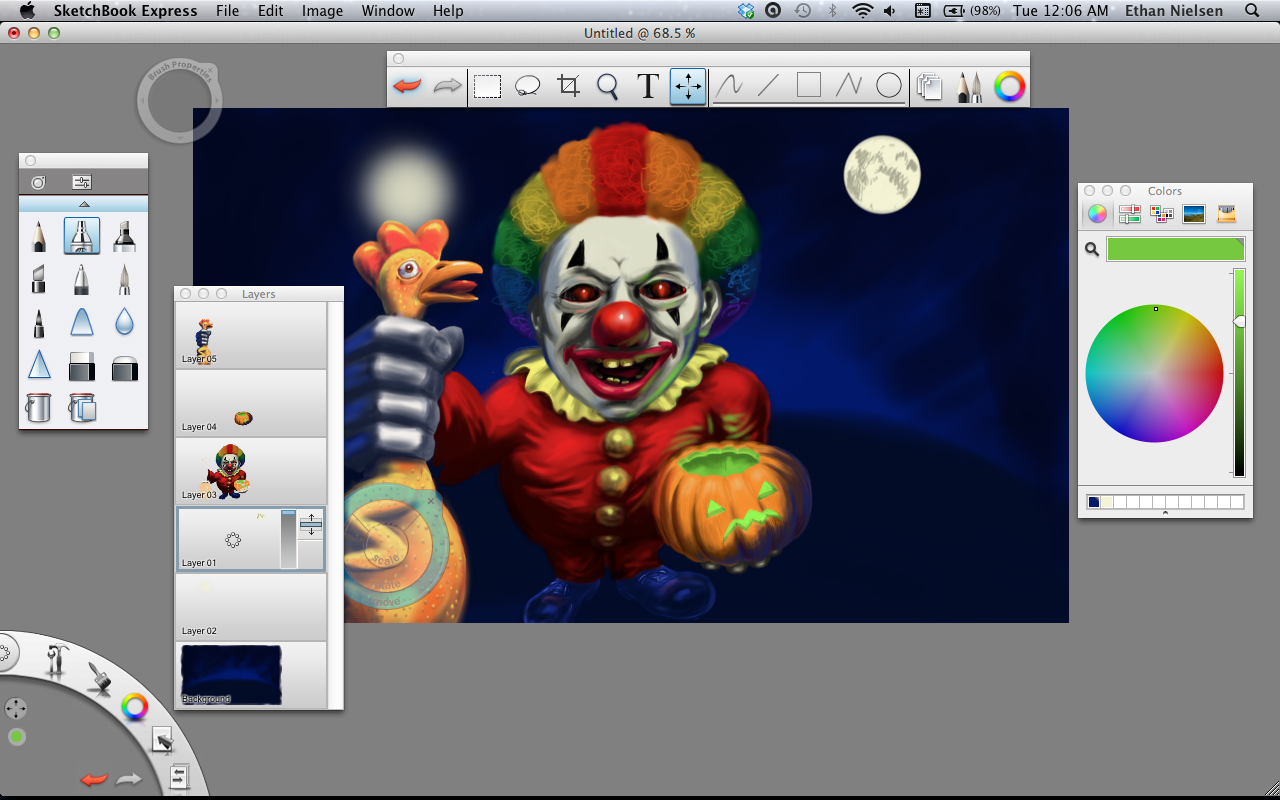Screen dimensions: 1280x800
Task: Select Layer 03 with the clown
Action: [x=251, y=471]
